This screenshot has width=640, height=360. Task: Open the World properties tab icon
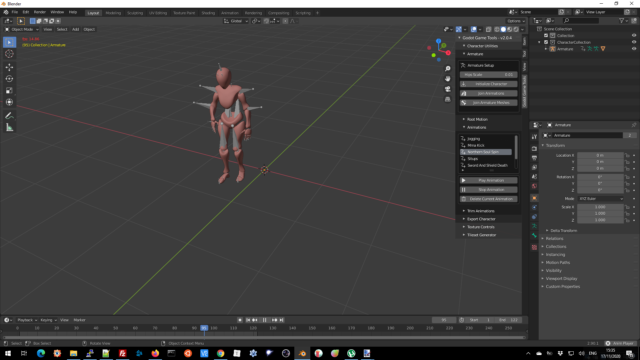click(534, 186)
